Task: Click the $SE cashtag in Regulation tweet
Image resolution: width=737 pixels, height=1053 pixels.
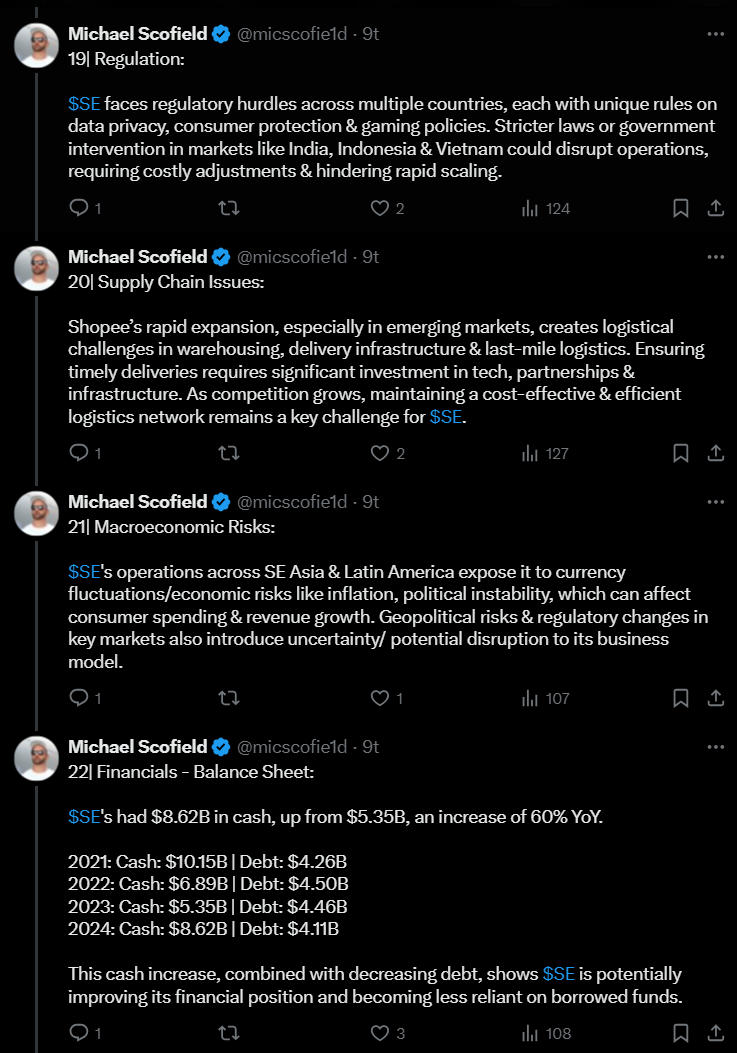Action: pyautogui.click(x=84, y=102)
